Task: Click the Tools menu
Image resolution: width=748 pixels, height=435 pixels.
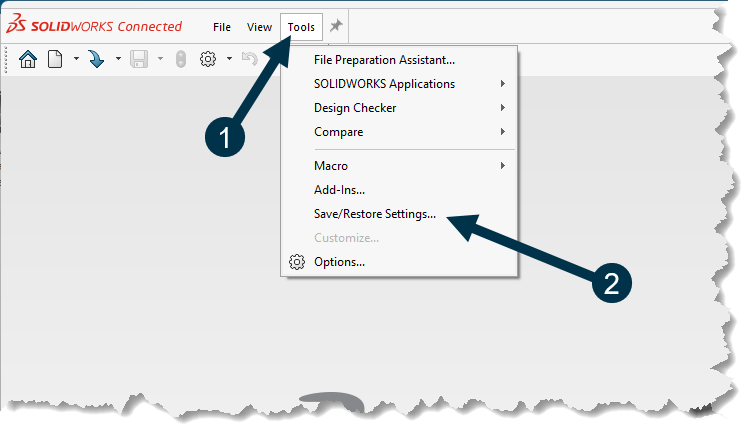Action: pyautogui.click(x=301, y=27)
